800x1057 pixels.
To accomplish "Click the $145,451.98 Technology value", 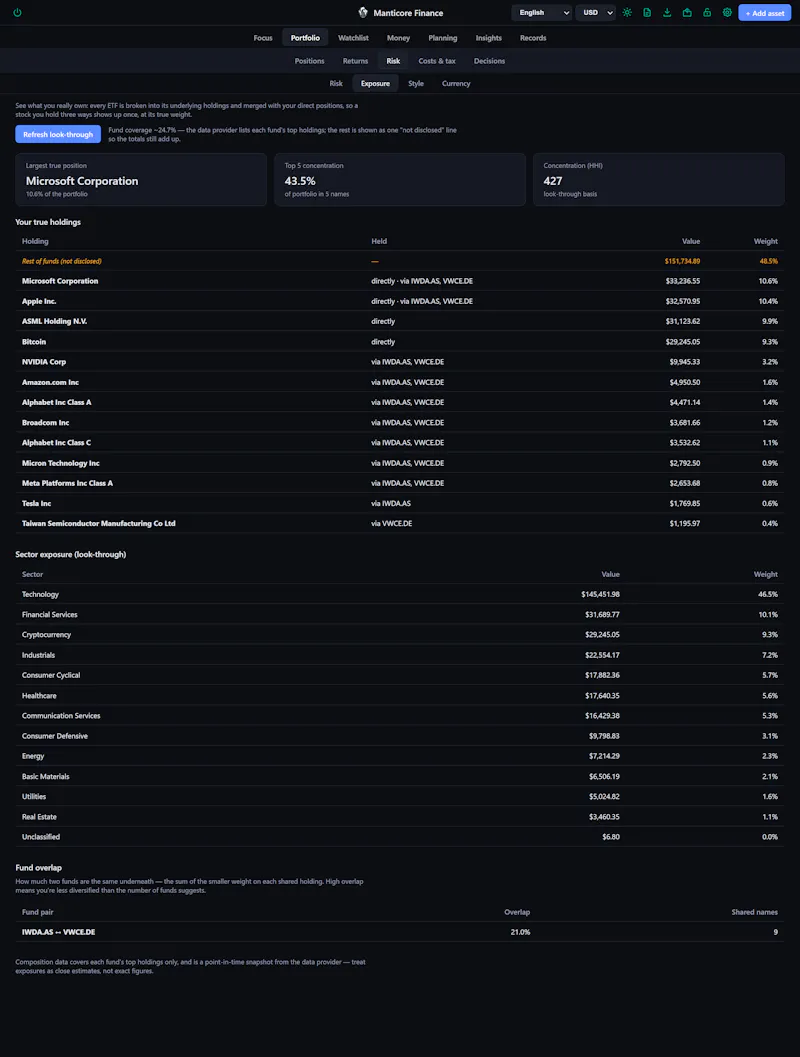I will coord(600,595).
